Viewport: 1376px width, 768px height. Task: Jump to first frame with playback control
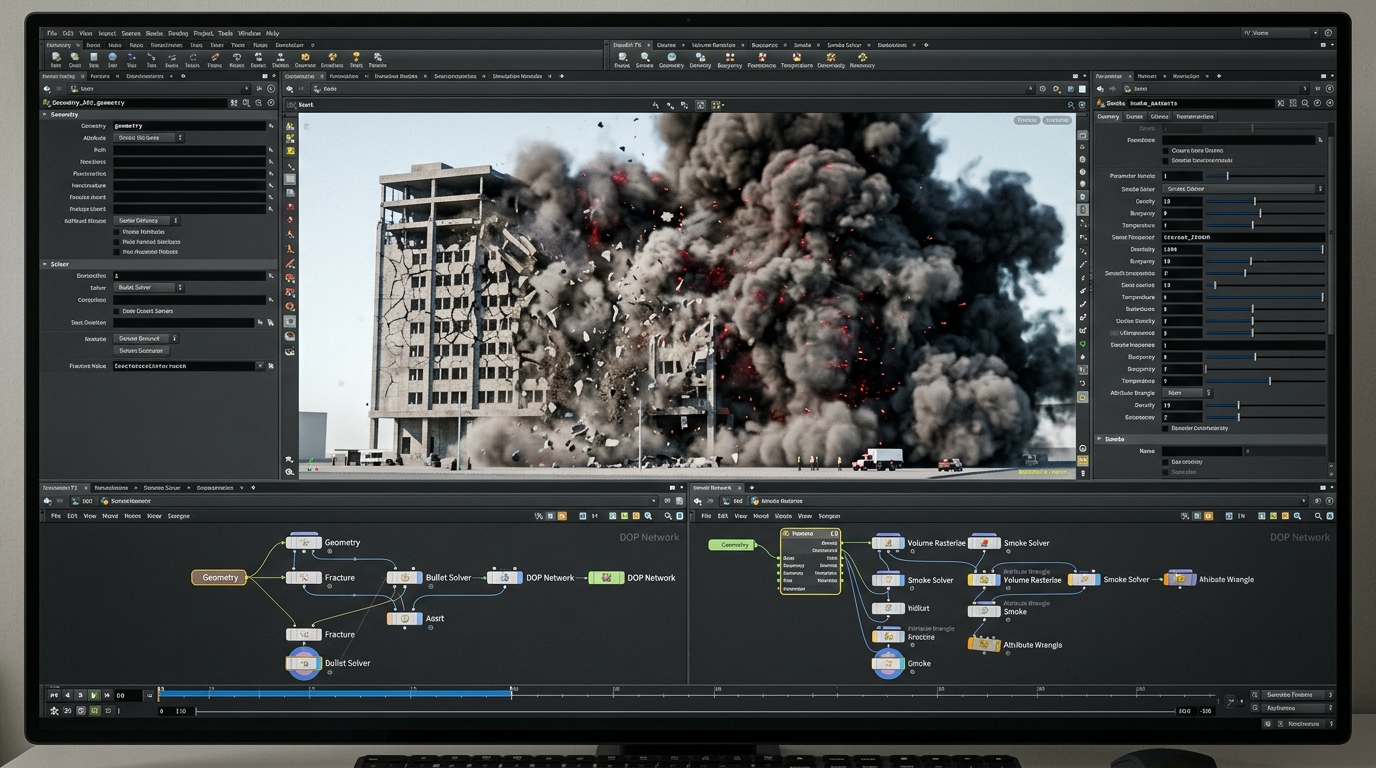[54, 695]
